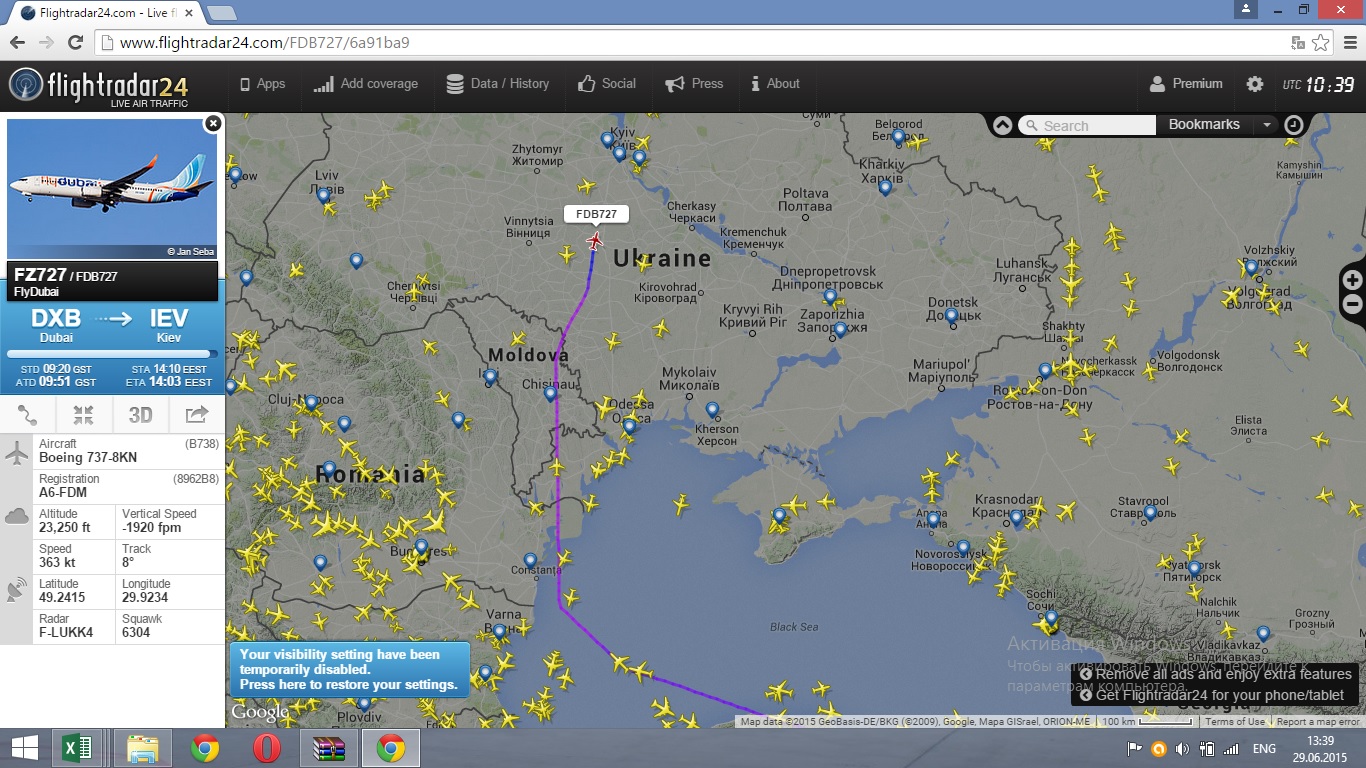Zoom in on the map with plus
1366x768 pixels.
click(x=1352, y=280)
